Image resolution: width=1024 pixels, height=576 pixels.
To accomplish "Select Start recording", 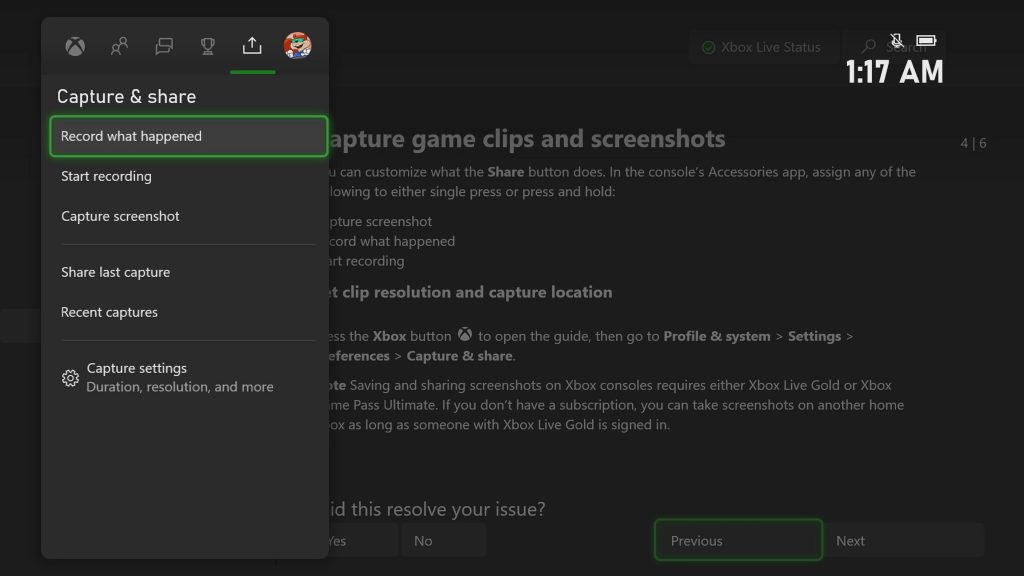I will (x=106, y=176).
